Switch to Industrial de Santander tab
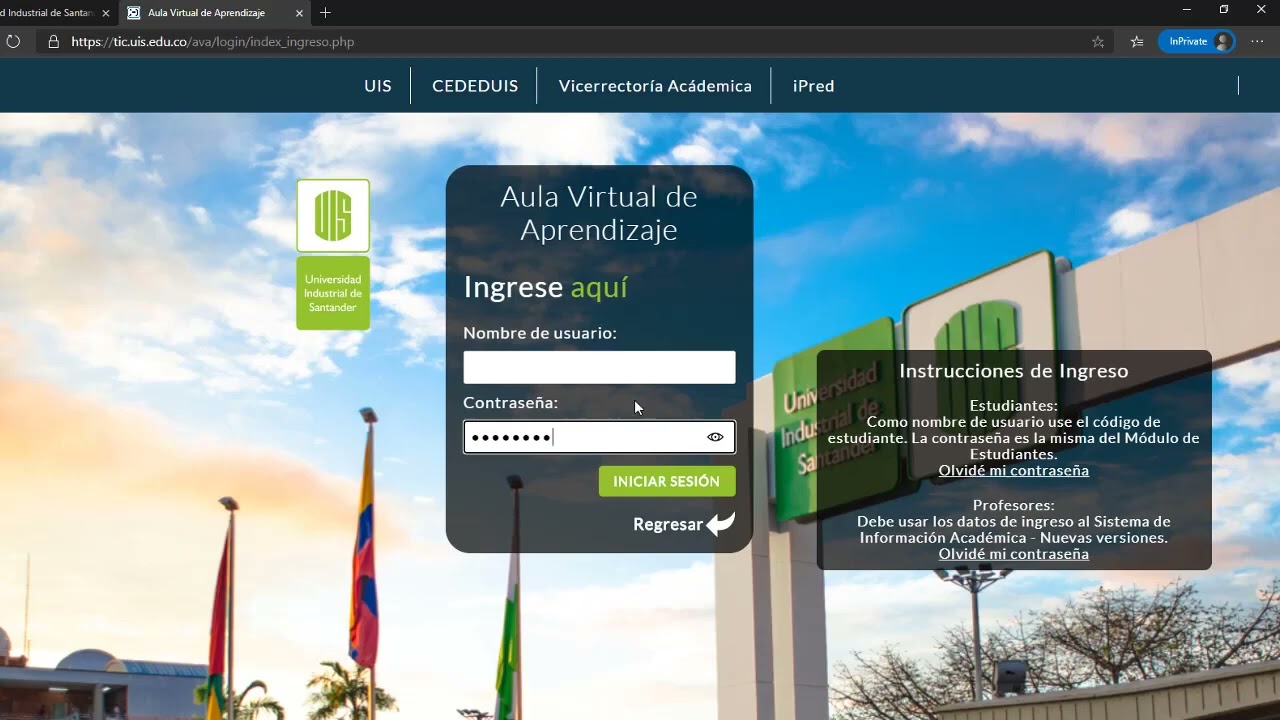The height and width of the screenshot is (720, 1280). [x=50, y=13]
